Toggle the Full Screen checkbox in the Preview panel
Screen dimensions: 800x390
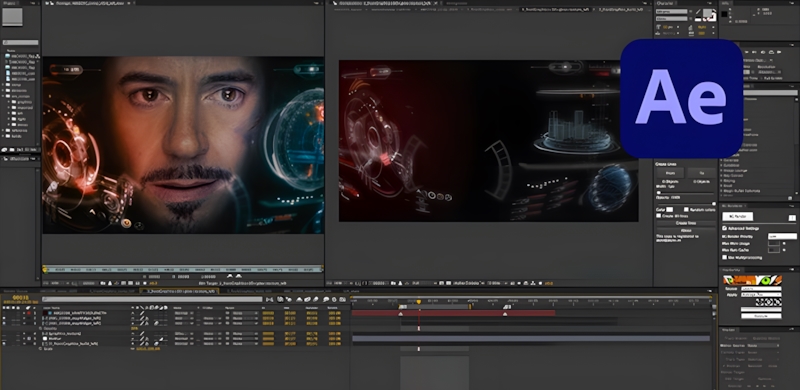click(762, 78)
